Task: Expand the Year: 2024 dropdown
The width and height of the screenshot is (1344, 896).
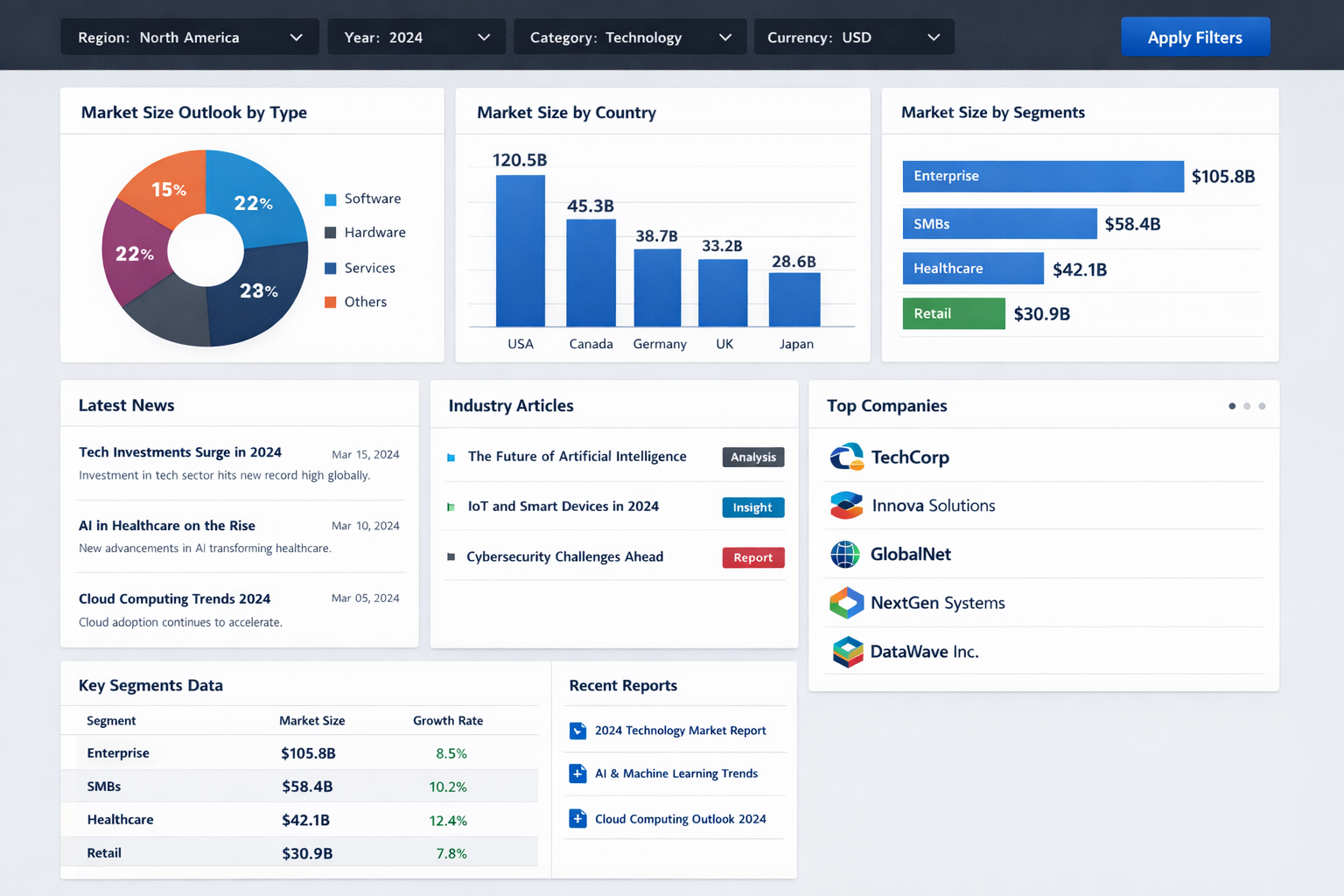Action: pos(416,38)
